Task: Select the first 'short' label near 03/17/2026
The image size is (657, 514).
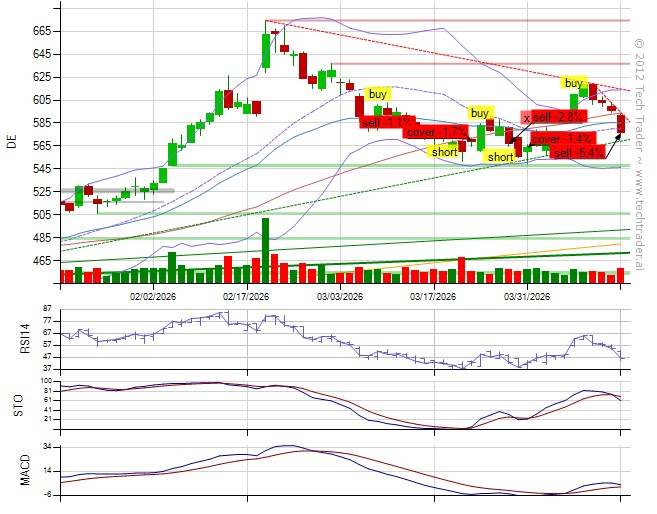Action: coord(444,153)
